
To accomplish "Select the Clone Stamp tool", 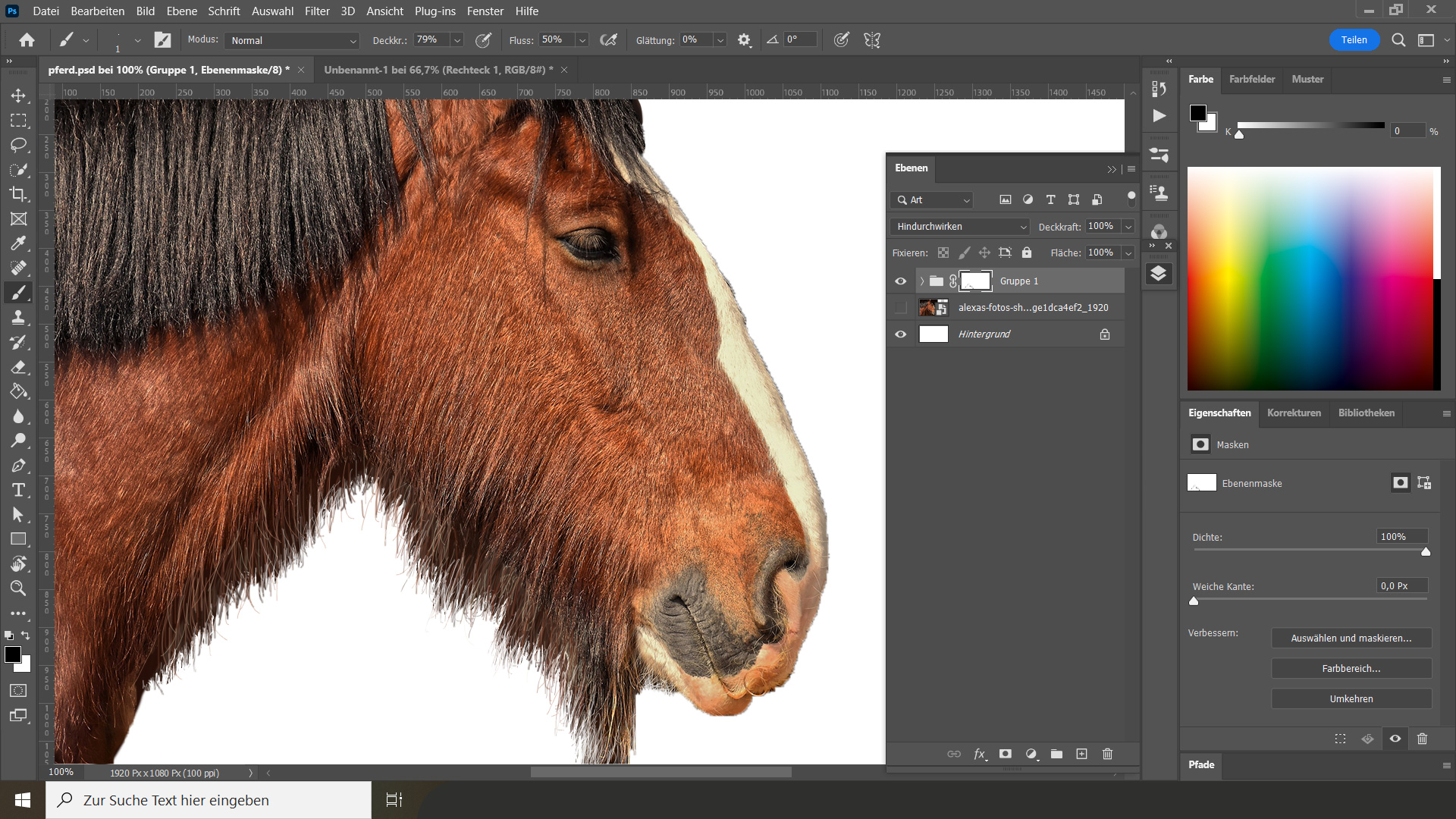I will tap(18, 318).
